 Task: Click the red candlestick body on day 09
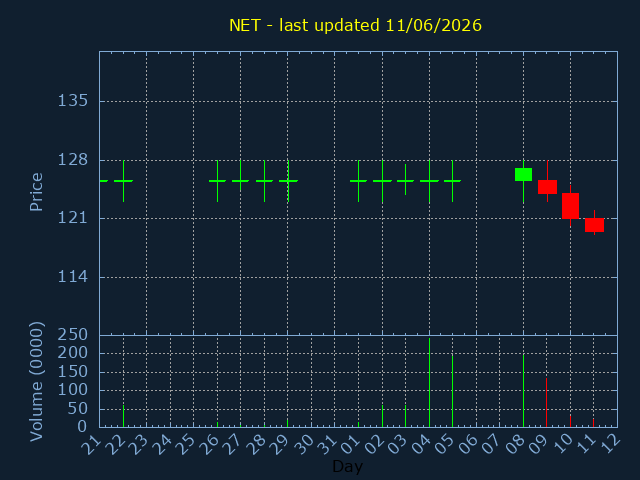(x=547, y=187)
